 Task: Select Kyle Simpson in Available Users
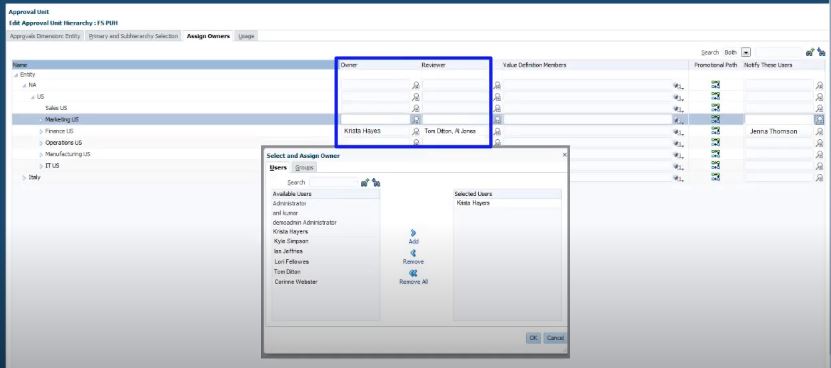click(x=291, y=241)
